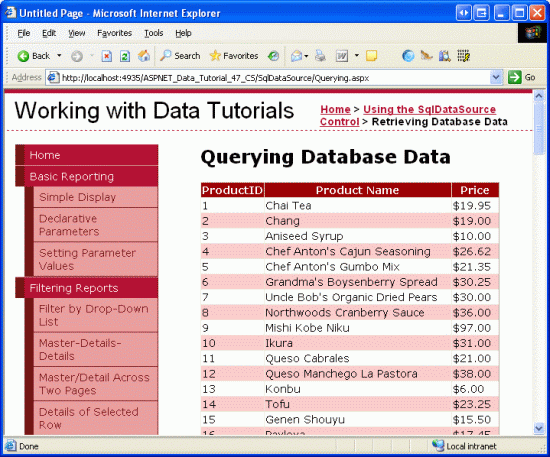Screen dimensions: 550x457
Task: Open the Favorites menu in menu bar
Action: (x=114, y=33)
